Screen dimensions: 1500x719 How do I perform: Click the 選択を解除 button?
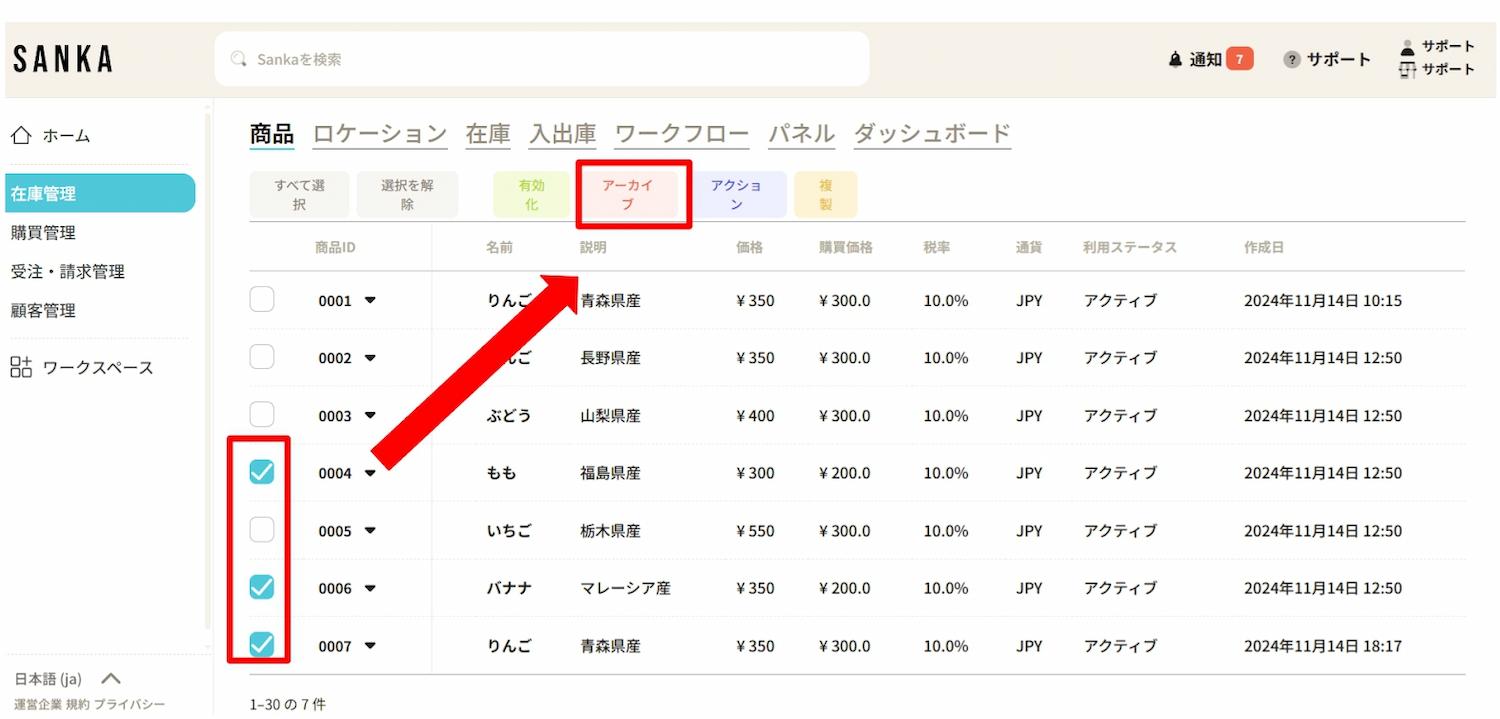407,195
